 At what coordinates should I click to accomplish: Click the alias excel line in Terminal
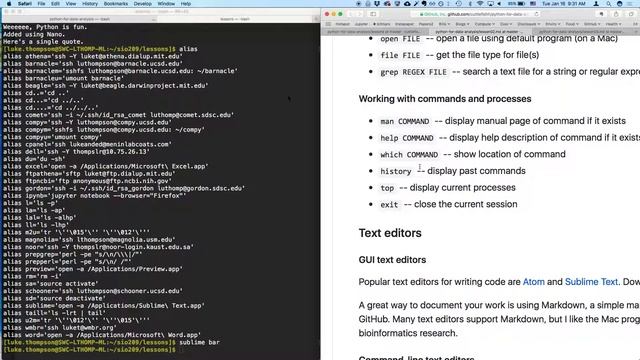tap(106, 167)
